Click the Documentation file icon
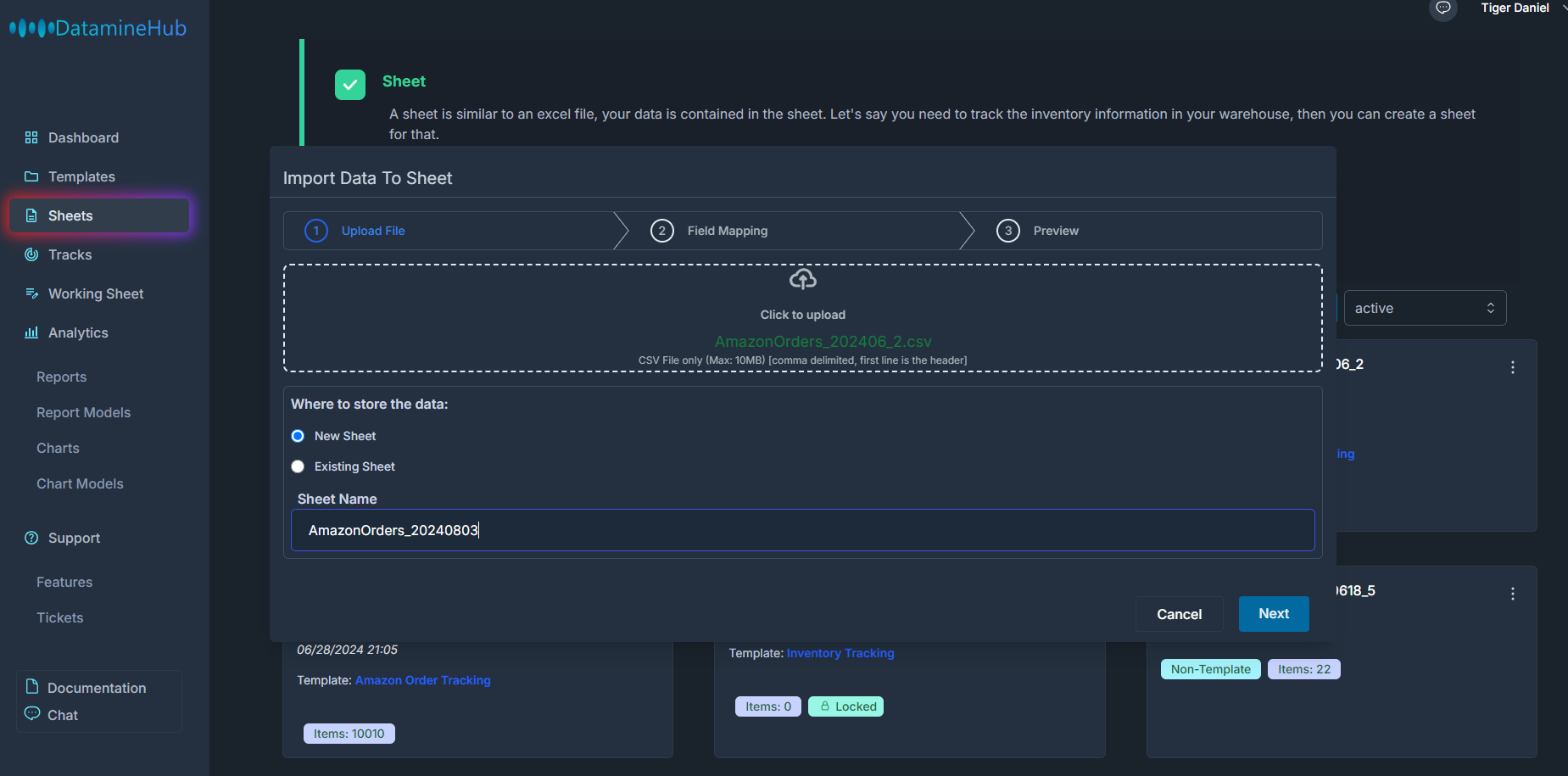Viewport: 1568px width, 776px height. pyautogui.click(x=32, y=686)
